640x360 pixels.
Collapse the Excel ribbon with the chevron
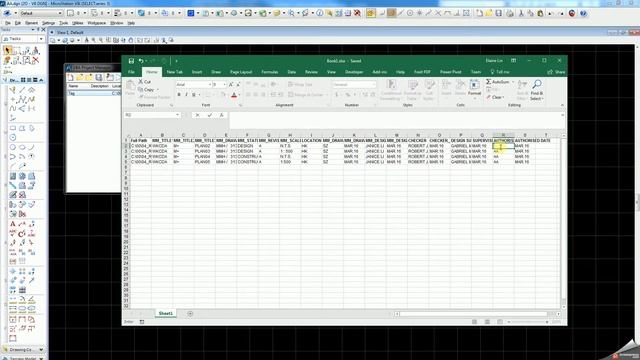click(562, 105)
